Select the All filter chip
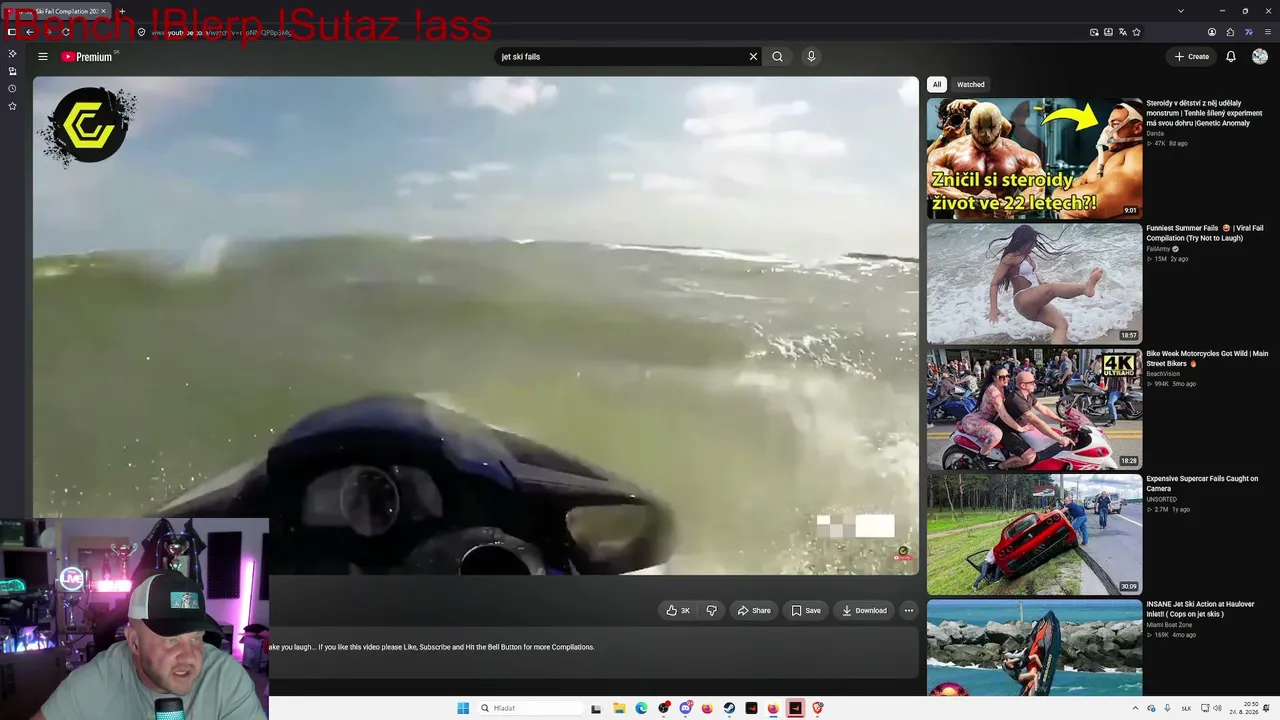This screenshot has height=720, width=1280. click(x=937, y=85)
